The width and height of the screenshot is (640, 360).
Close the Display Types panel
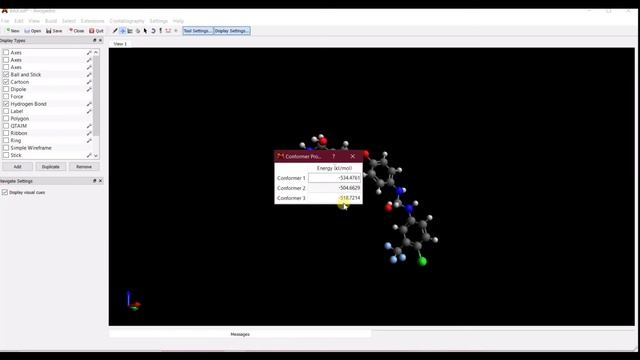tap(100, 40)
